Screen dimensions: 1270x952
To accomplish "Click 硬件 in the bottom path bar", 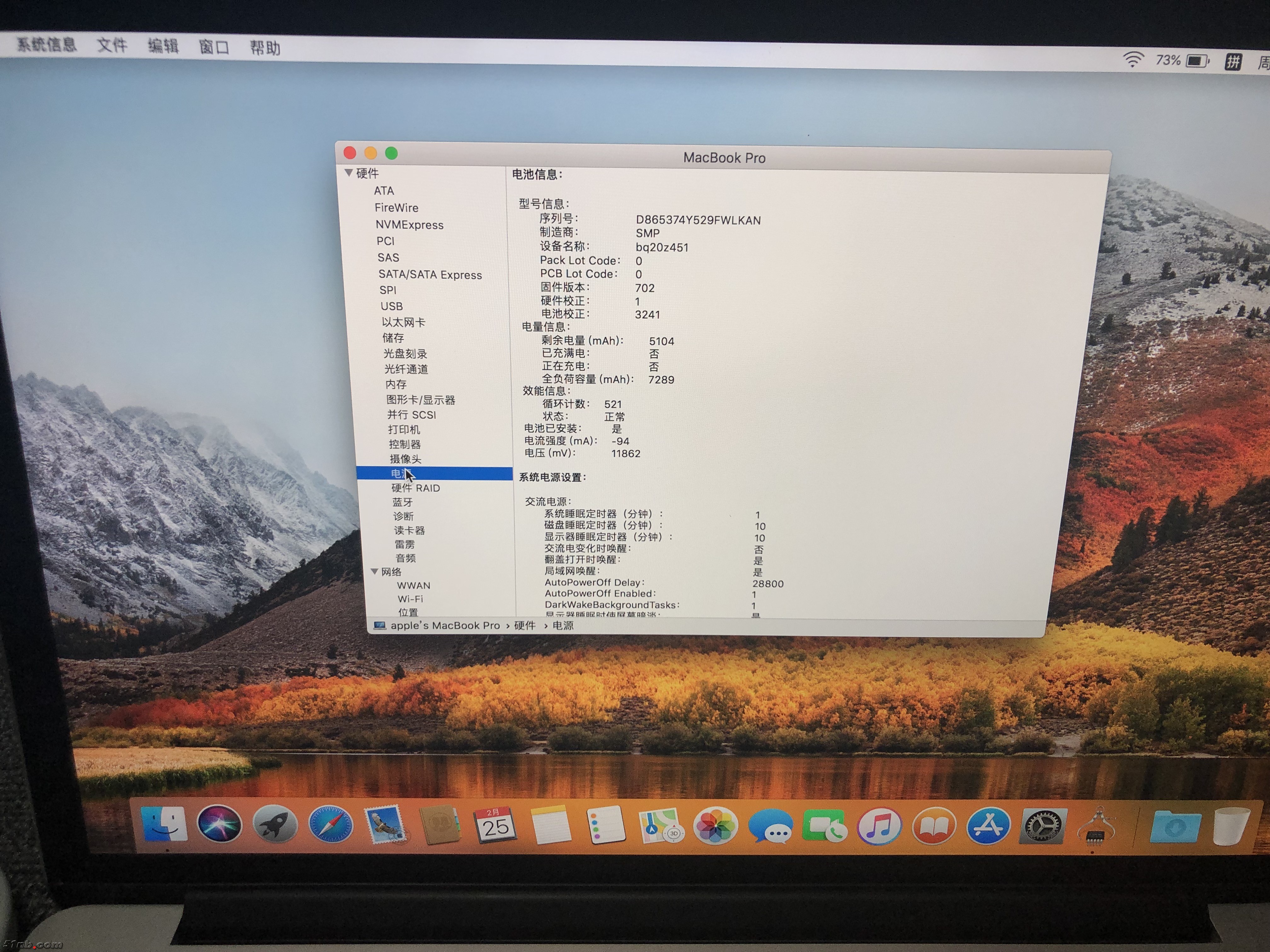I will tap(524, 626).
